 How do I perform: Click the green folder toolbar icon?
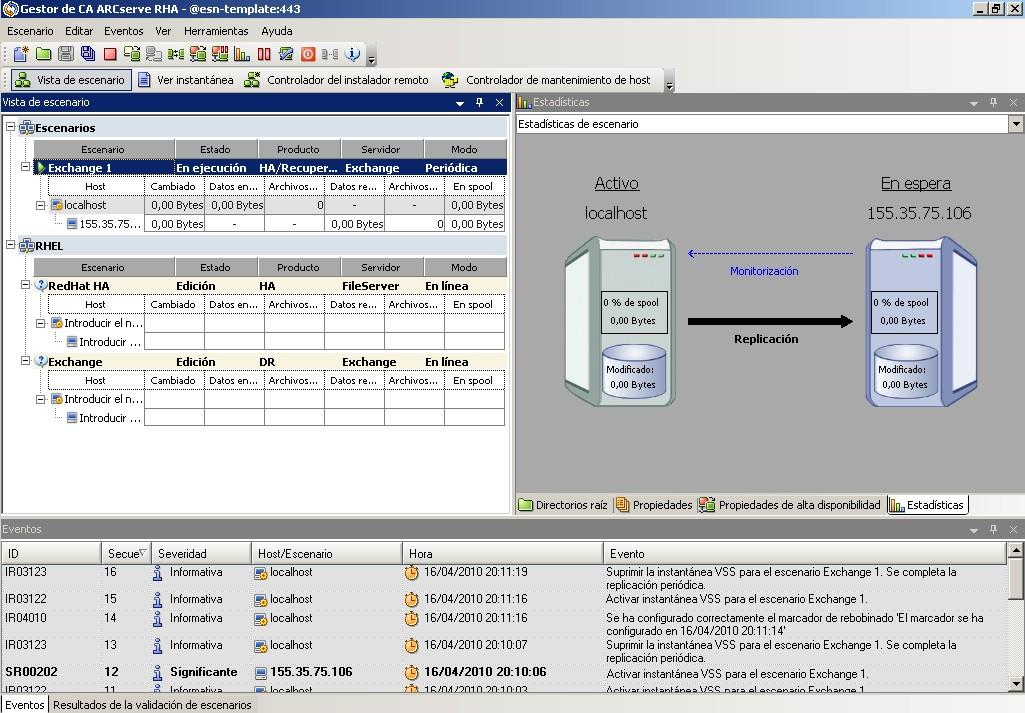click(43, 54)
